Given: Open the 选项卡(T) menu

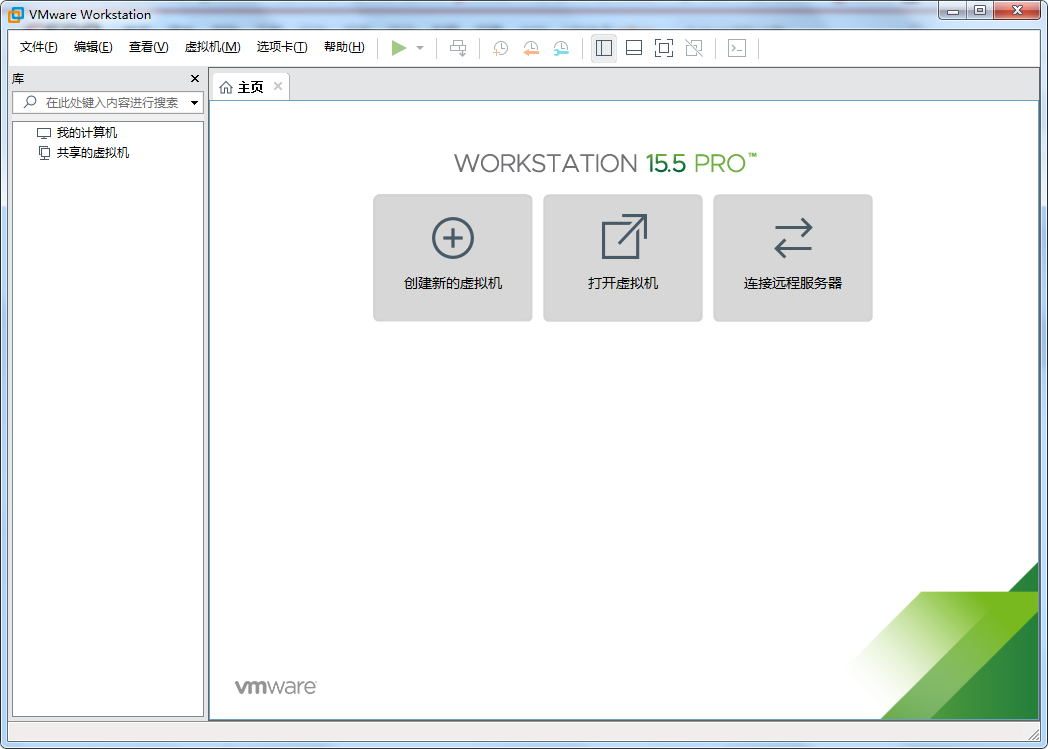Looking at the screenshot, I should (281, 47).
